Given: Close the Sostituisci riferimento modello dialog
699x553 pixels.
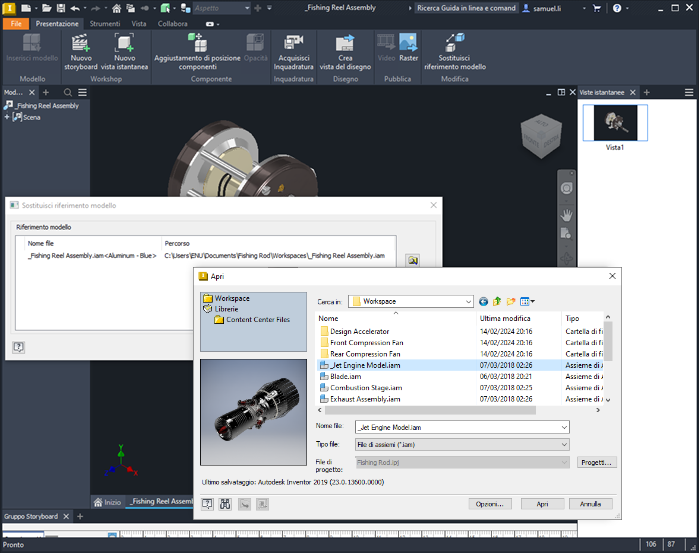Looking at the screenshot, I should click(x=433, y=205).
